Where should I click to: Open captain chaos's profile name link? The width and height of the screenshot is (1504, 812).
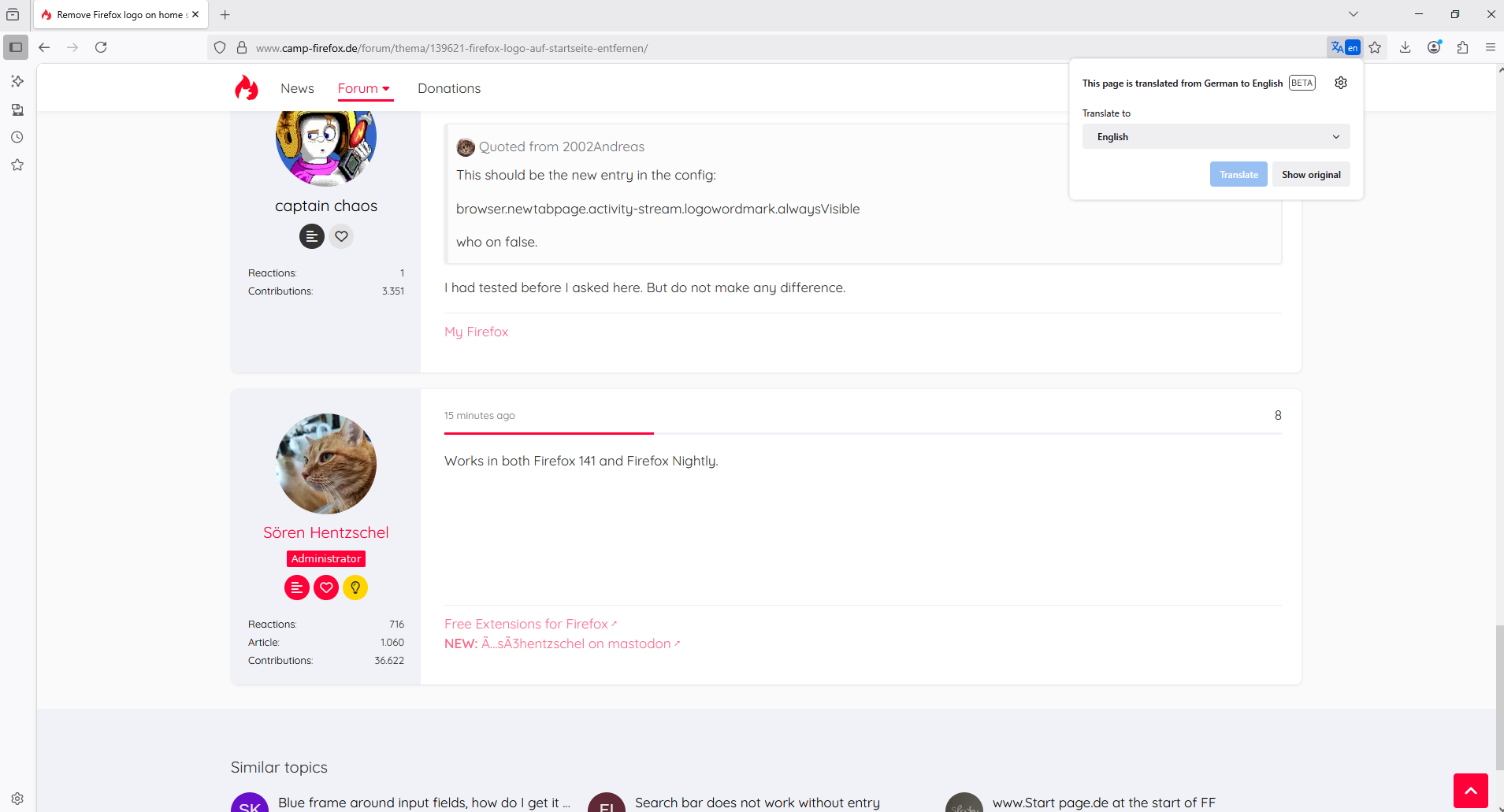(326, 206)
